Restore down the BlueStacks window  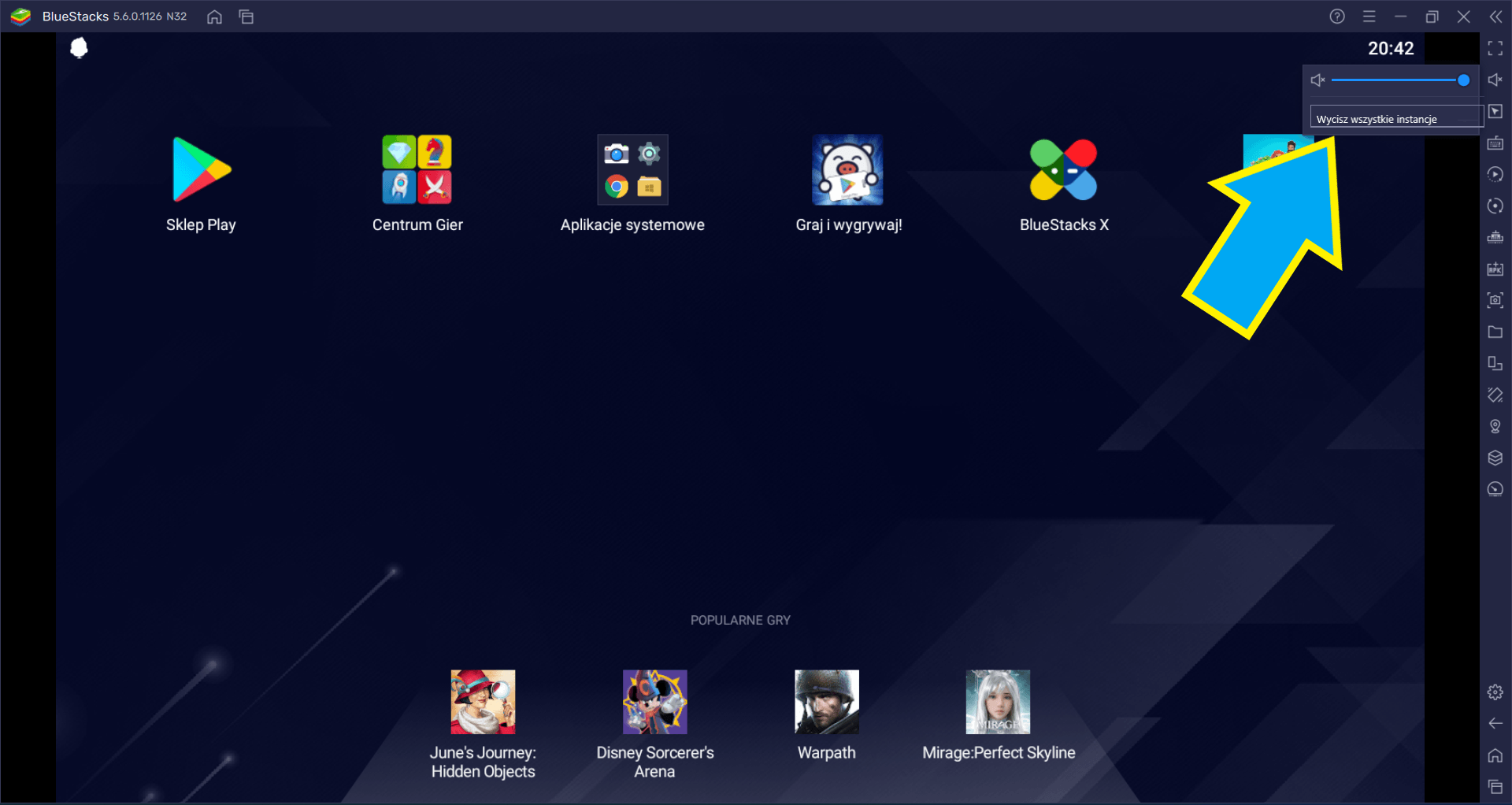click(1432, 17)
